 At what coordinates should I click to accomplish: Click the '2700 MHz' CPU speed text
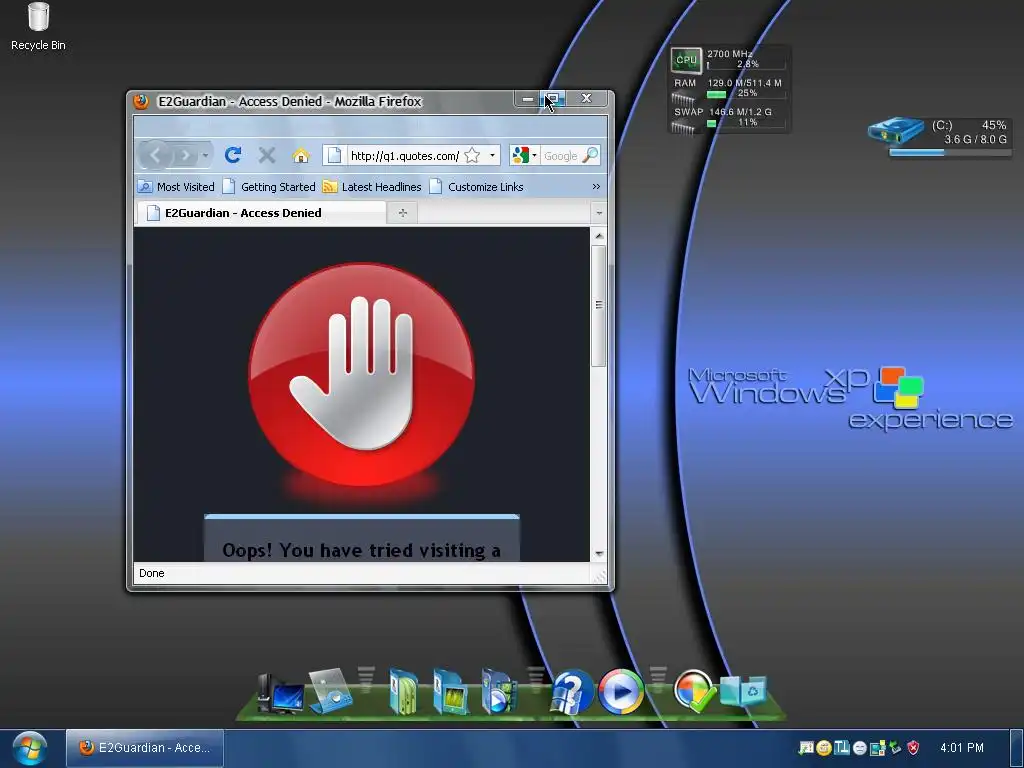[x=729, y=54]
